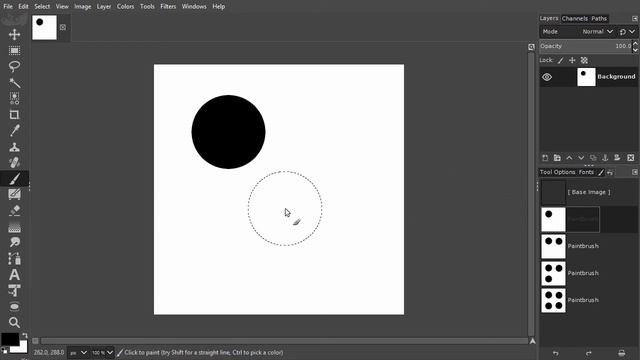Open the layer Mode dropdown showing Normal
The image size is (640, 360).
point(598,31)
